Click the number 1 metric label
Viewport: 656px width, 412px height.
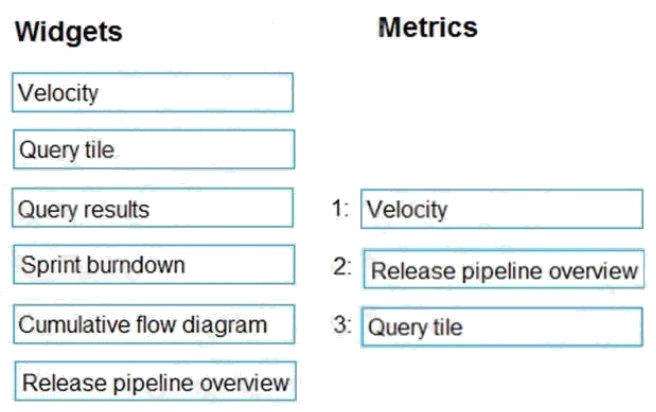(x=340, y=209)
